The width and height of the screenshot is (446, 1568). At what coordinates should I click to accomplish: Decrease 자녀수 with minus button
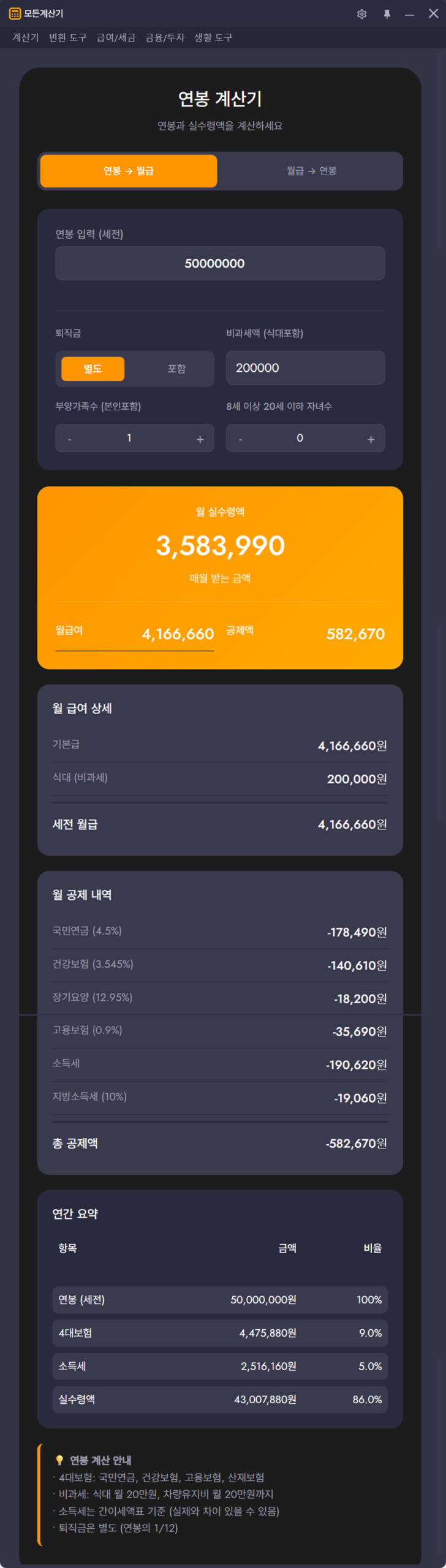click(x=241, y=439)
